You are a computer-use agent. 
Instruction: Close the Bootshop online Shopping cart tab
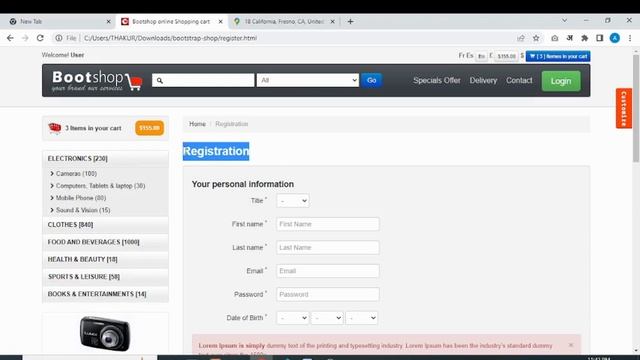pos(220,22)
